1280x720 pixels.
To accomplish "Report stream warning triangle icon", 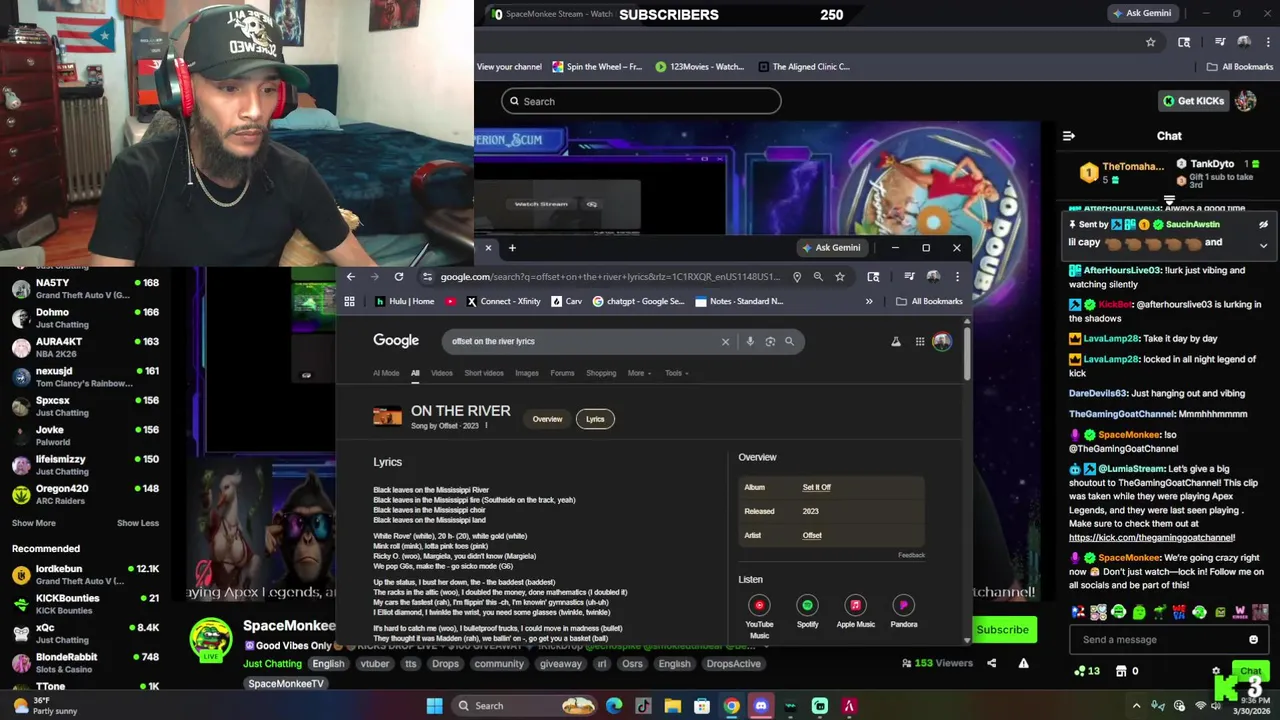I will (1023, 663).
